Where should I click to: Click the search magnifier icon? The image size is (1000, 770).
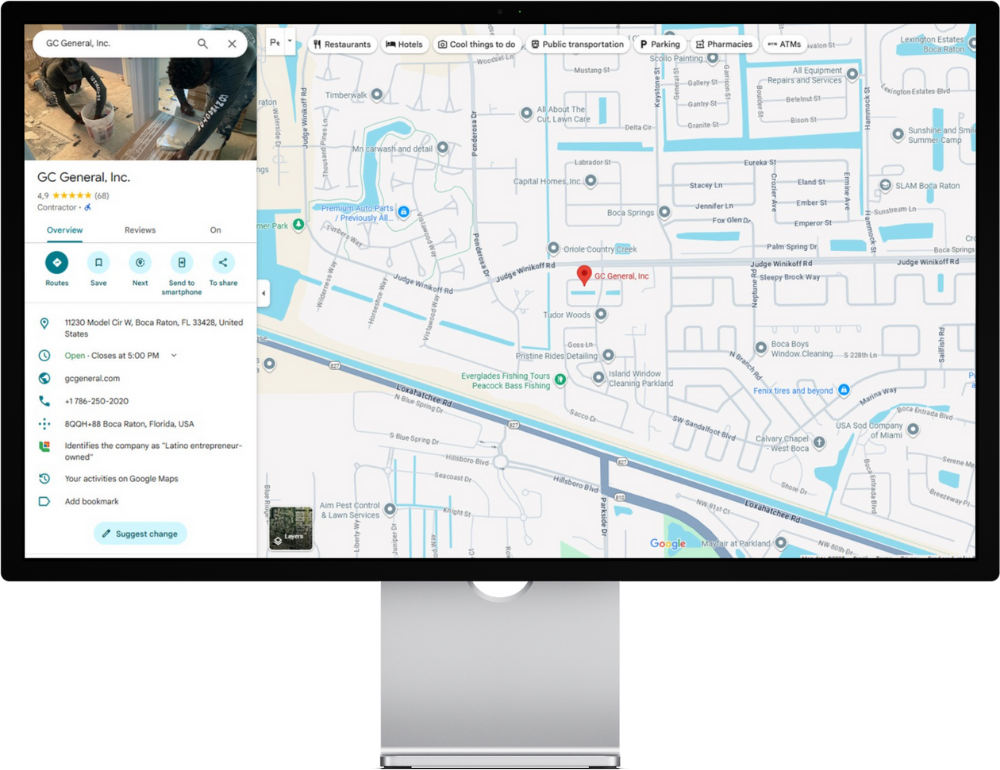pos(202,43)
